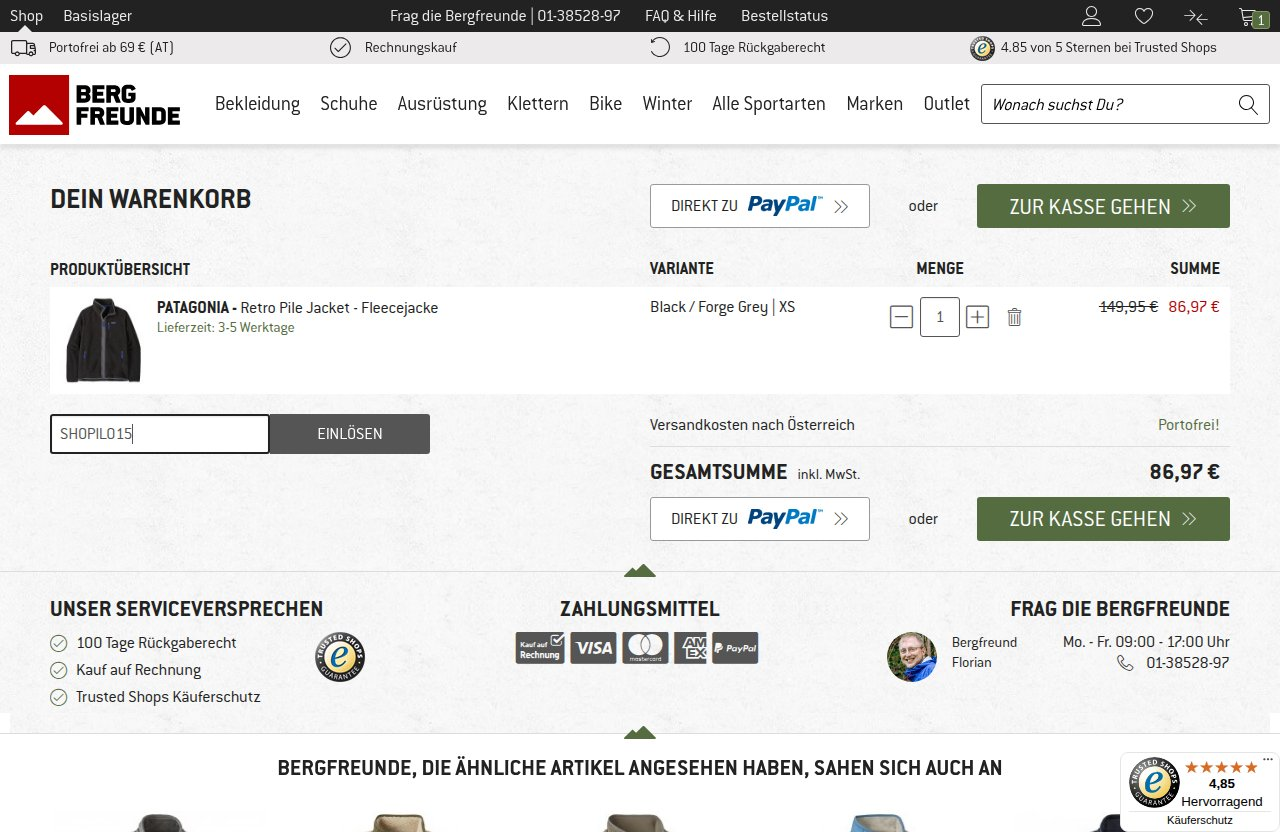Open the Bike menu
Viewport: 1280px width, 832px height.
point(606,104)
